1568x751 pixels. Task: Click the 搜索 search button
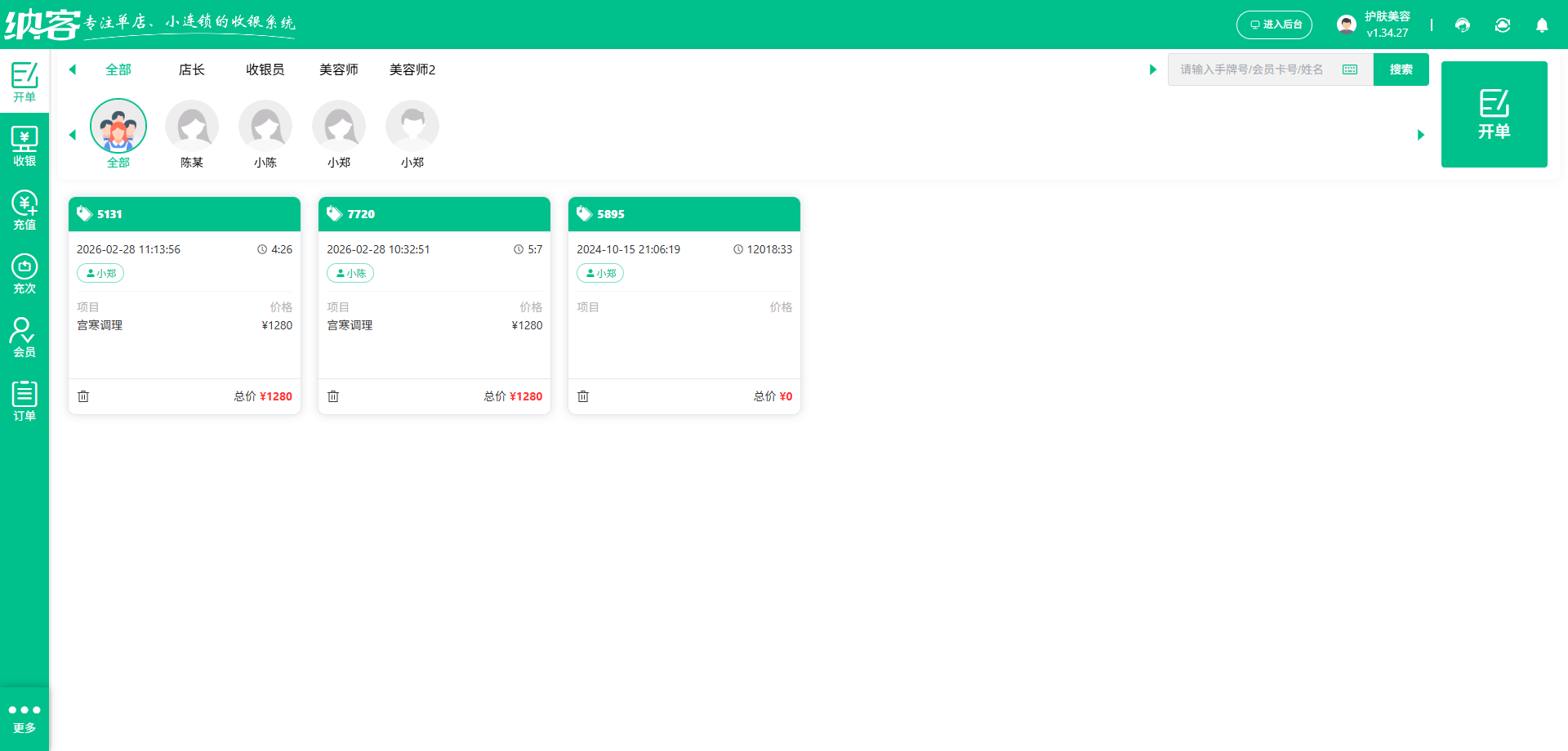pyautogui.click(x=1401, y=69)
